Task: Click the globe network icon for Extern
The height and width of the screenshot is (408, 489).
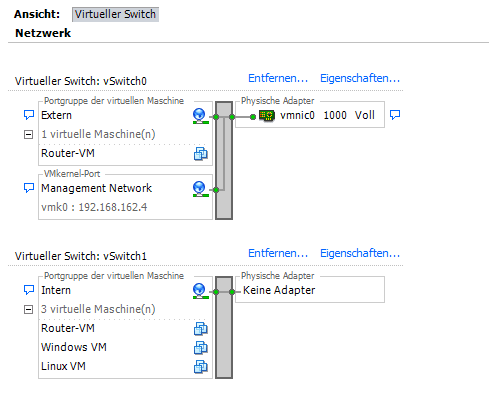Action: (x=201, y=116)
